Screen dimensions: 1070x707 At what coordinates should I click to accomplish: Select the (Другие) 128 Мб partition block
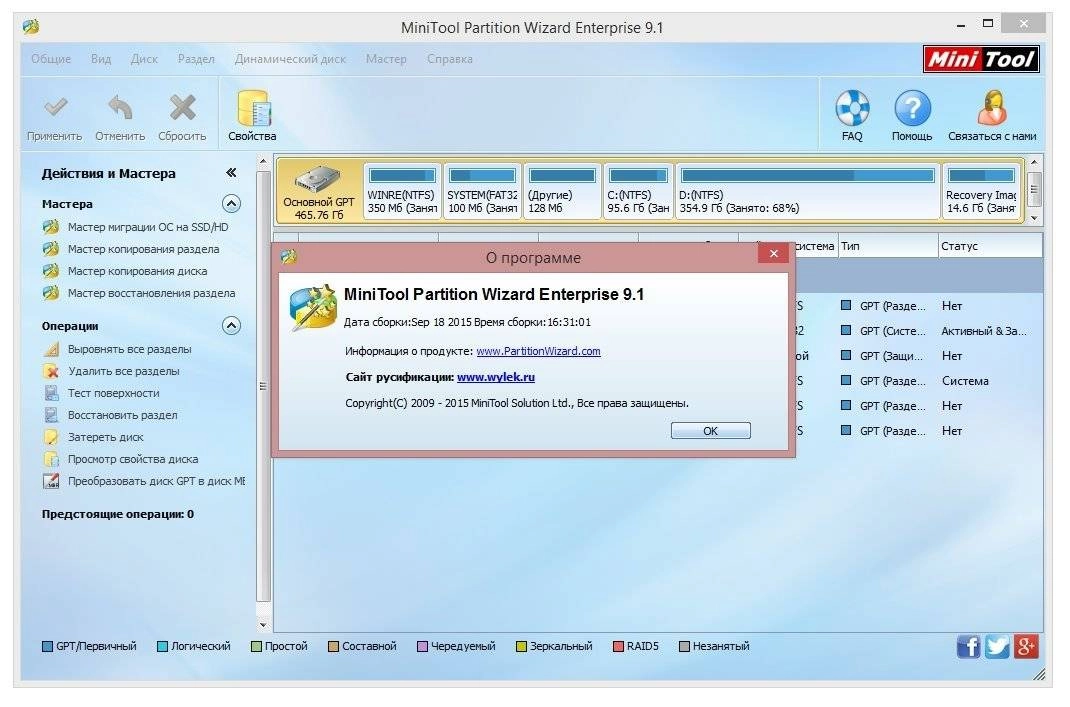click(x=562, y=191)
